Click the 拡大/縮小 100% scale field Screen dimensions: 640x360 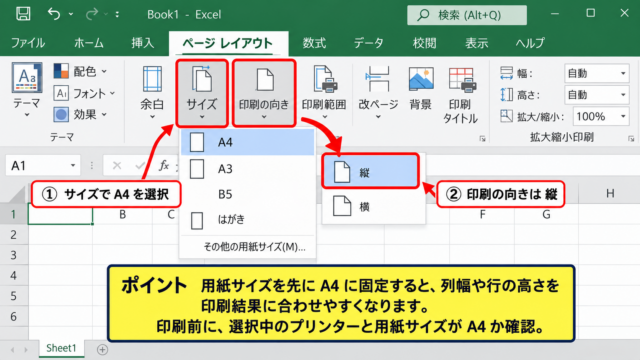601,117
